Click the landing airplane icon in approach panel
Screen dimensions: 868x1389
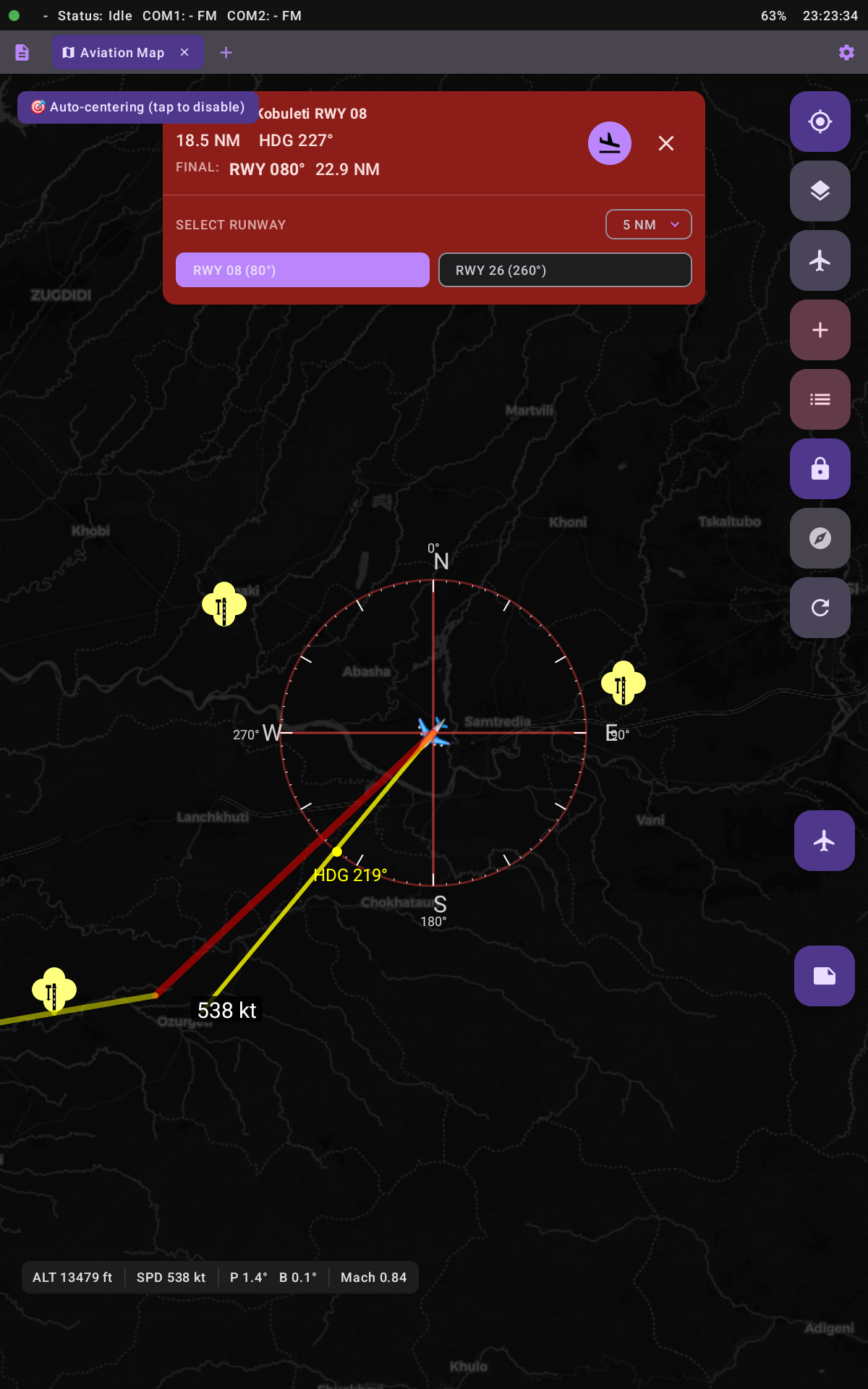(x=609, y=143)
